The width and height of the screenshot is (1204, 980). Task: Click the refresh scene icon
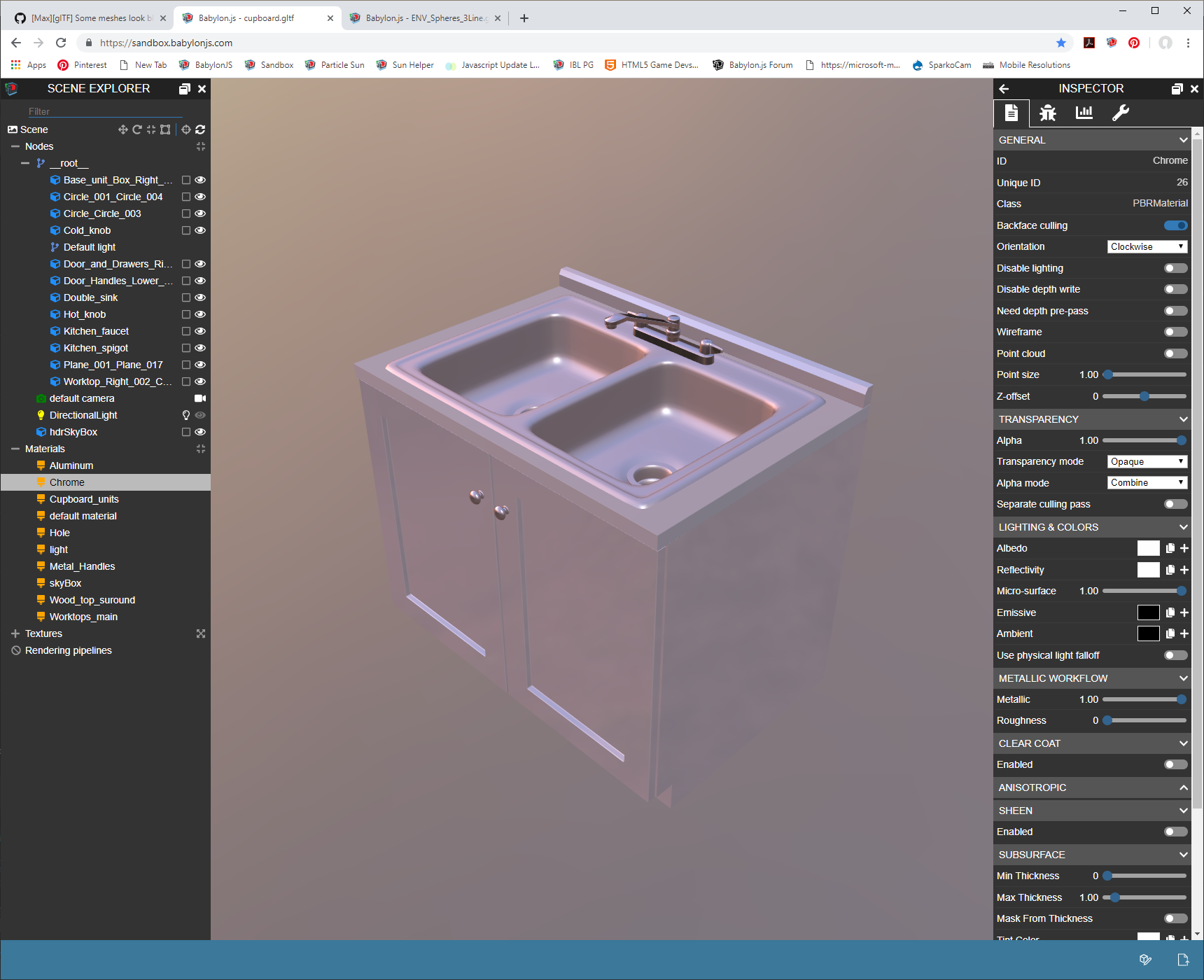(200, 129)
